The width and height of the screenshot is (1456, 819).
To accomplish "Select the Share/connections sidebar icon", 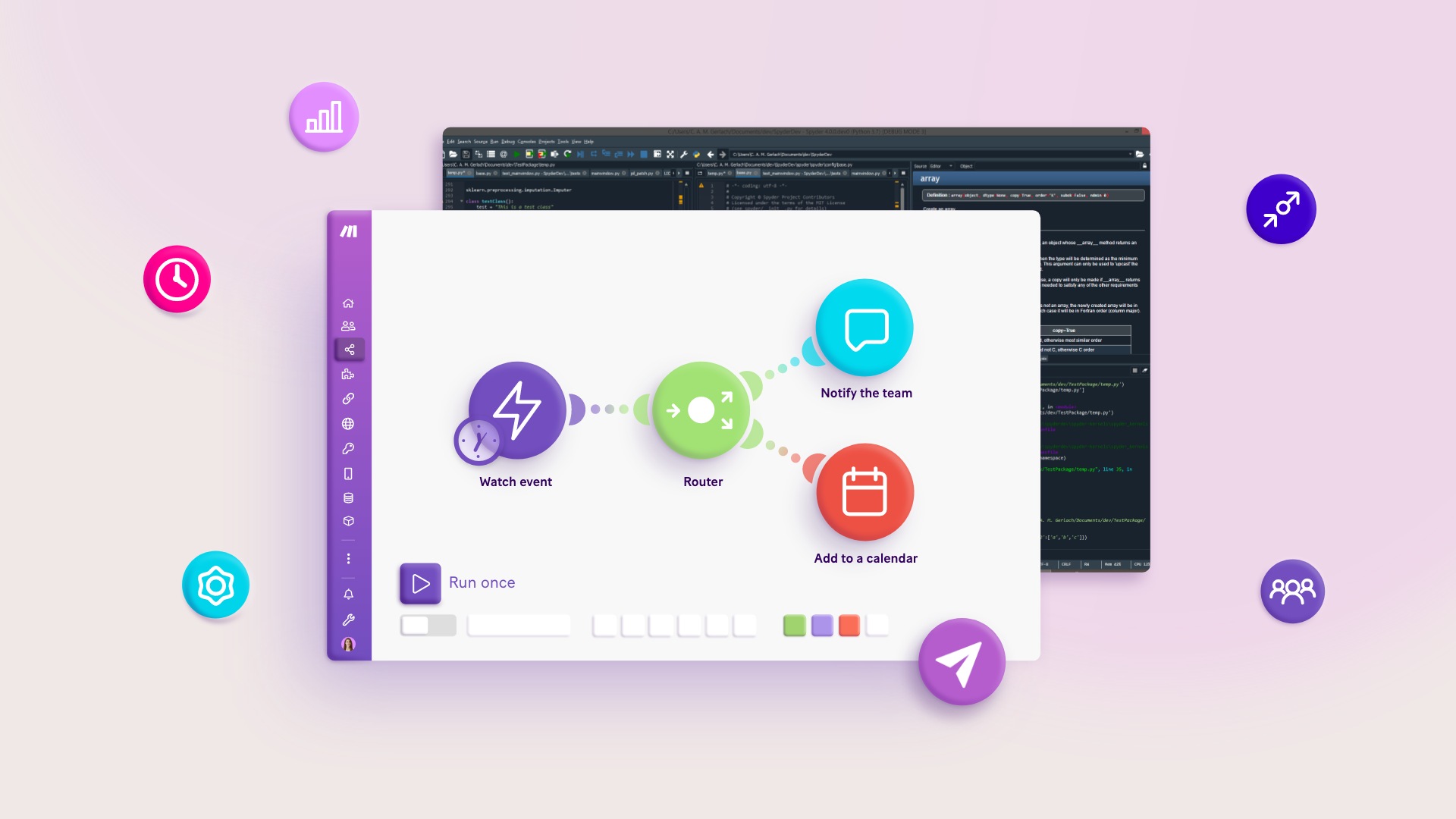I will pos(348,349).
